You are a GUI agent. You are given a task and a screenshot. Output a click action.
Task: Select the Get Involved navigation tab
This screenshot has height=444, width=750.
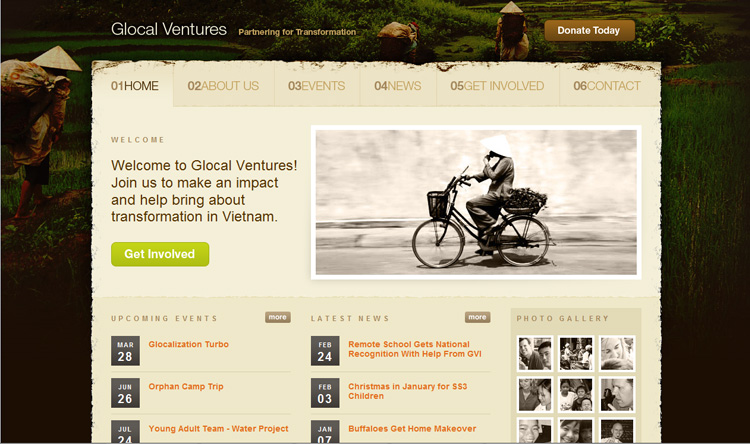tap(497, 86)
